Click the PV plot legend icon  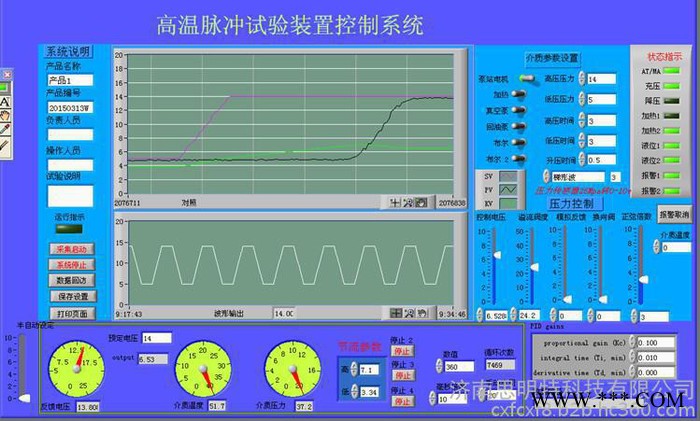(508, 189)
